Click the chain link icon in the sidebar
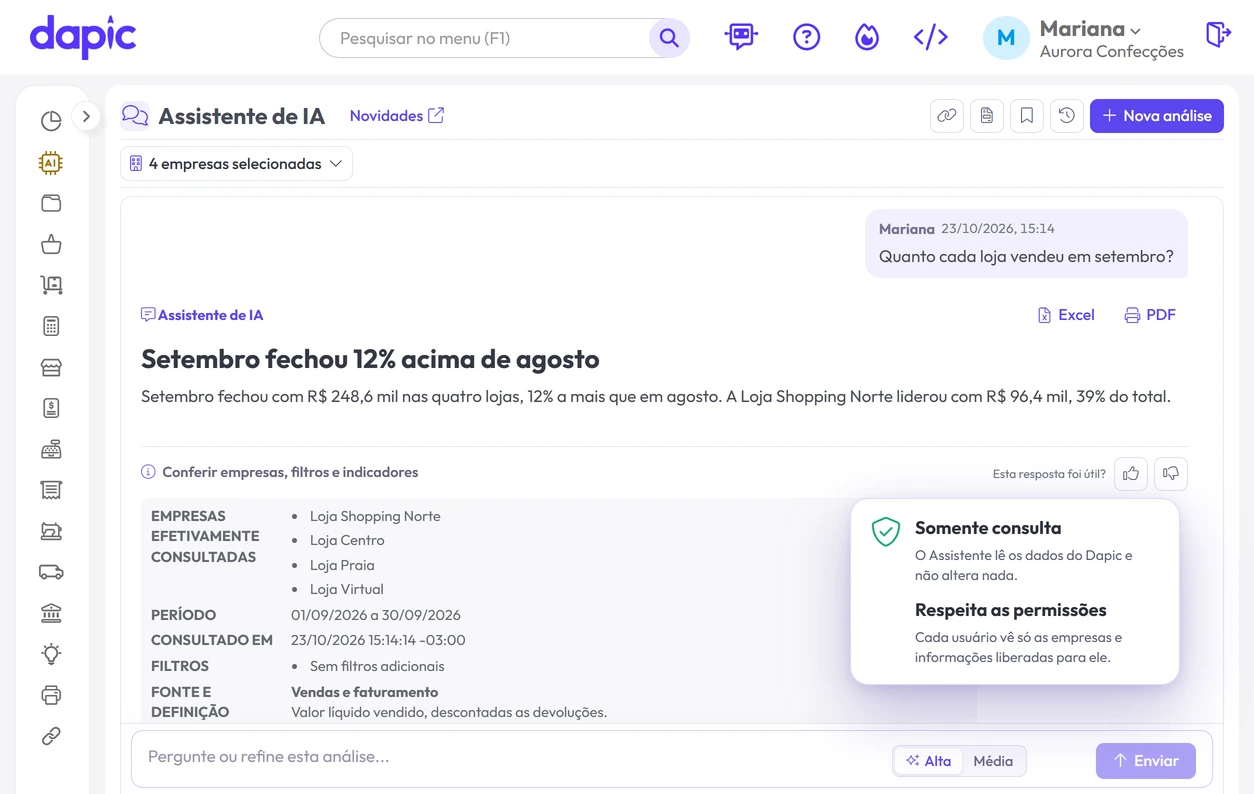This screenshot has height=794, width=1254. pos(51,736)
